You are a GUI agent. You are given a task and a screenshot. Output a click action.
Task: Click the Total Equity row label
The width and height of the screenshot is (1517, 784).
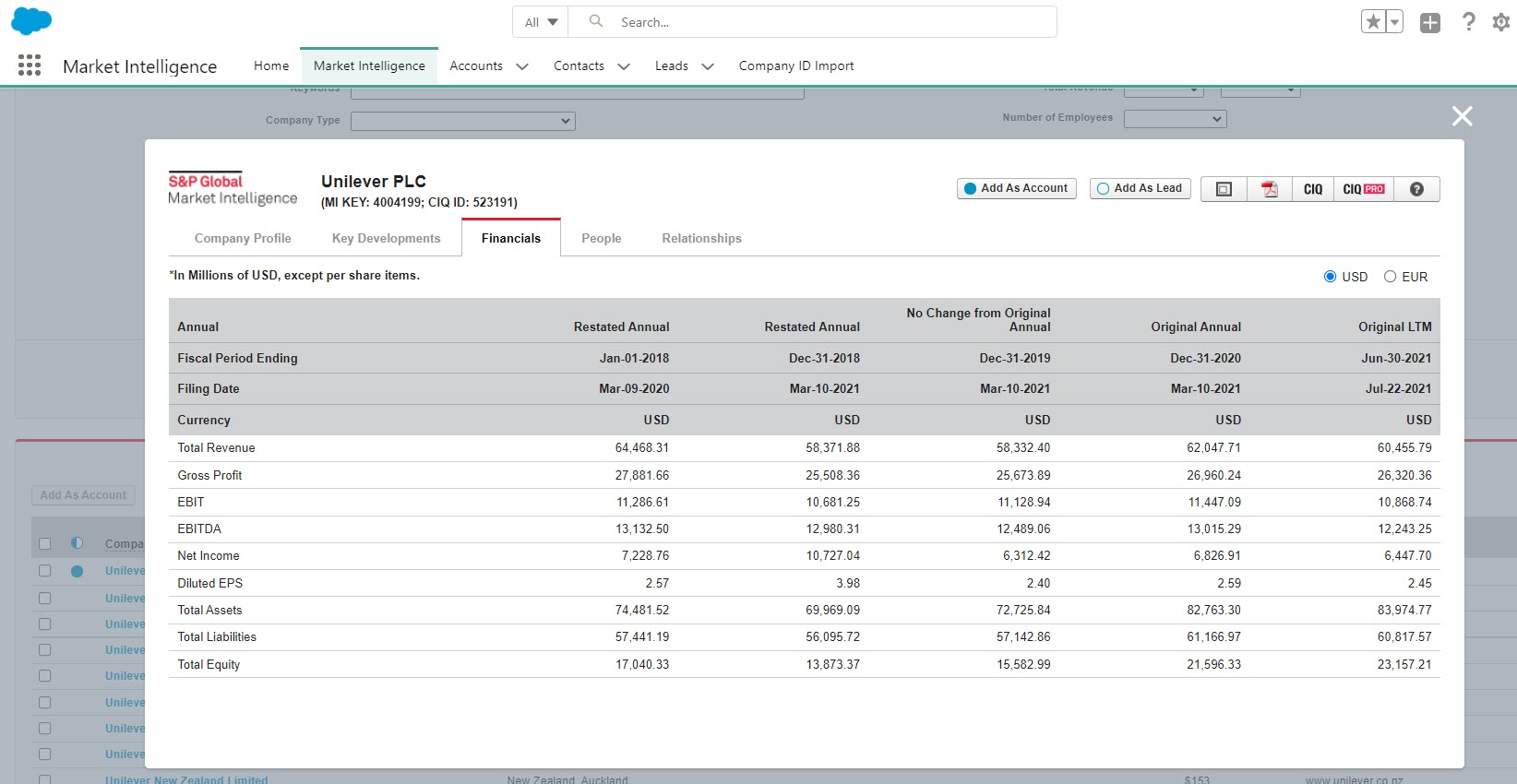pyautogui.click(x=209, y=664)
